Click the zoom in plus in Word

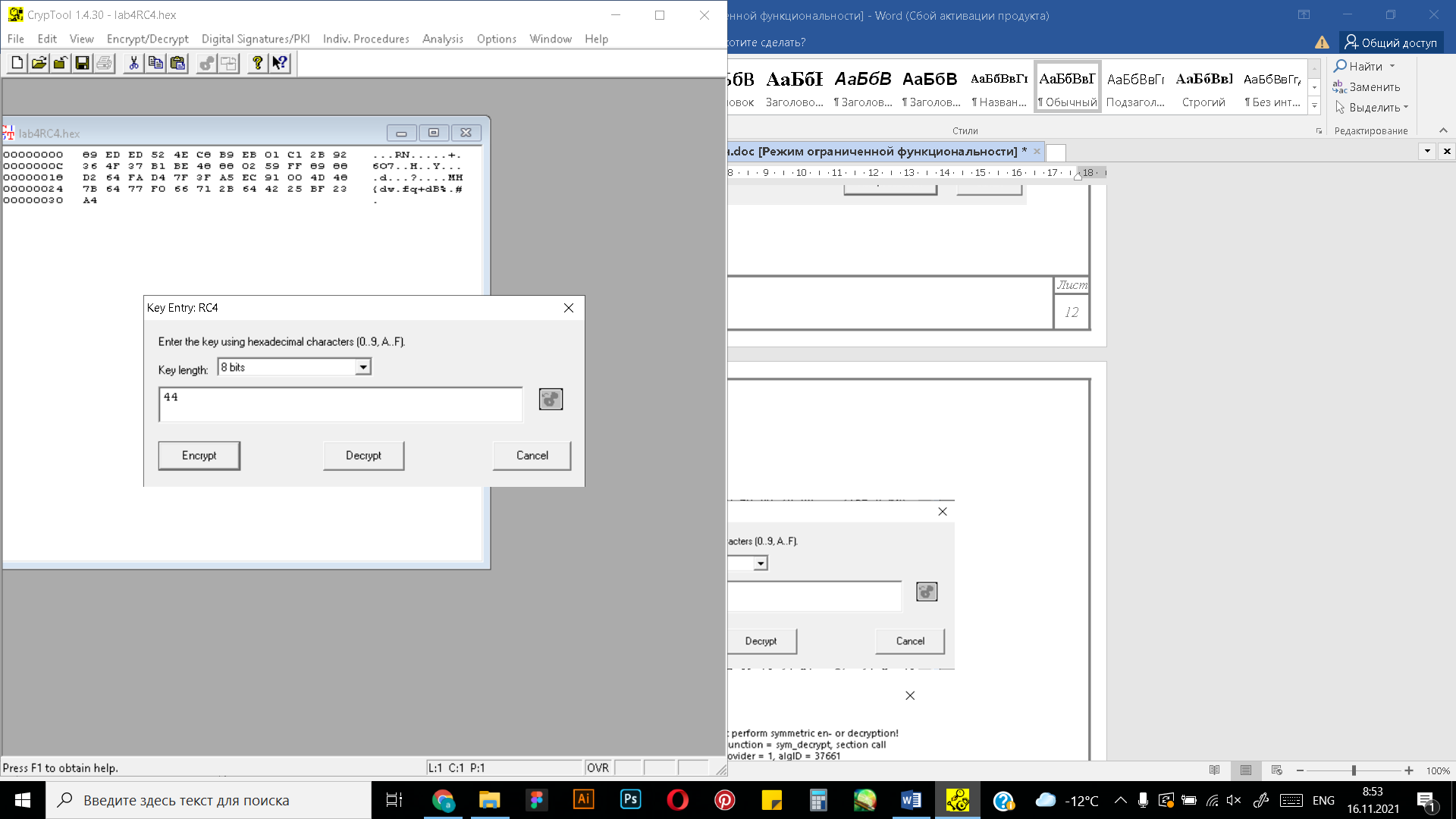1408,770
